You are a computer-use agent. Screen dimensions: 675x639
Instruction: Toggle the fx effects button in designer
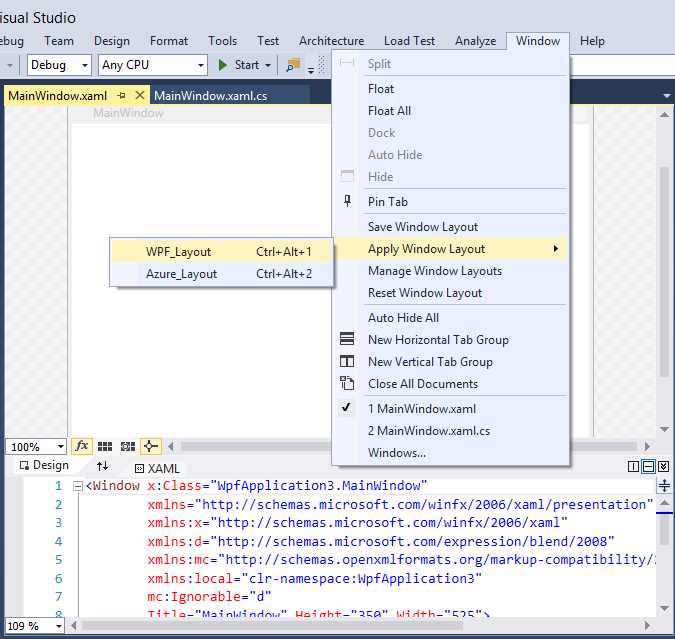[x=82, y=447]
